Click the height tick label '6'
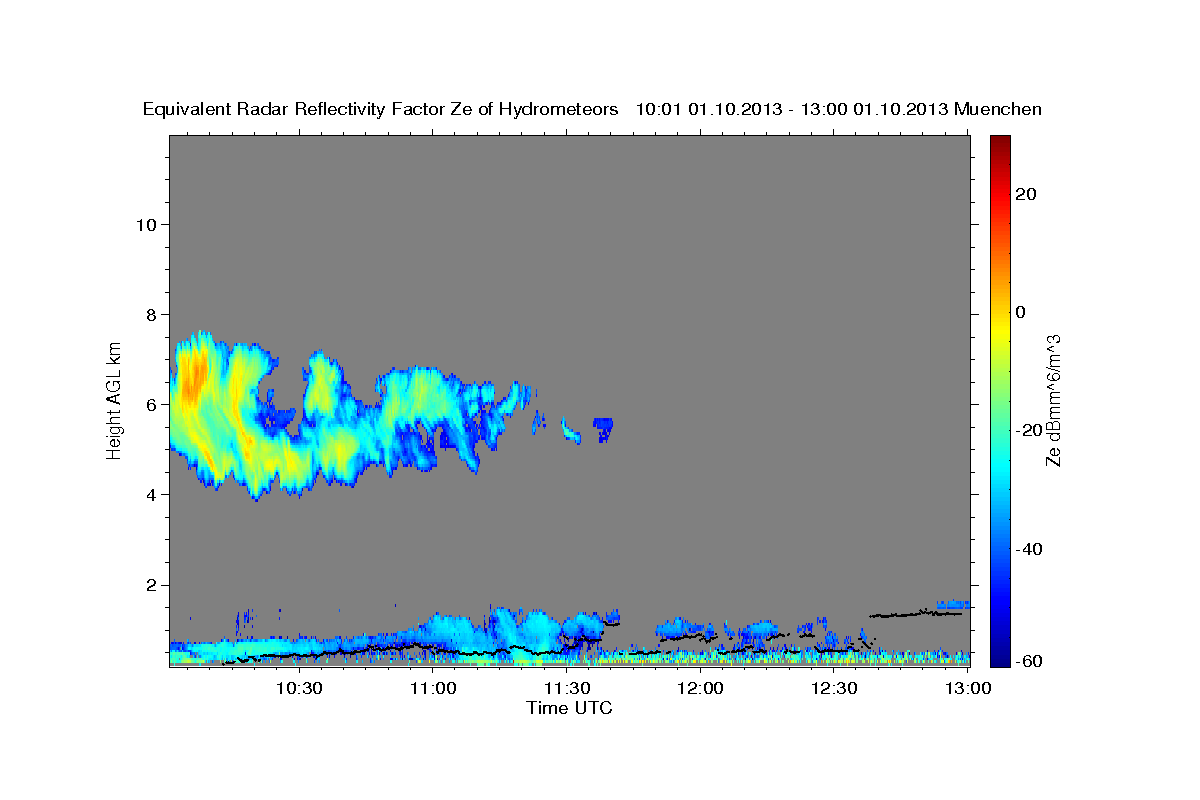This screenshot has height=800, width=1200. click(150, 405)
